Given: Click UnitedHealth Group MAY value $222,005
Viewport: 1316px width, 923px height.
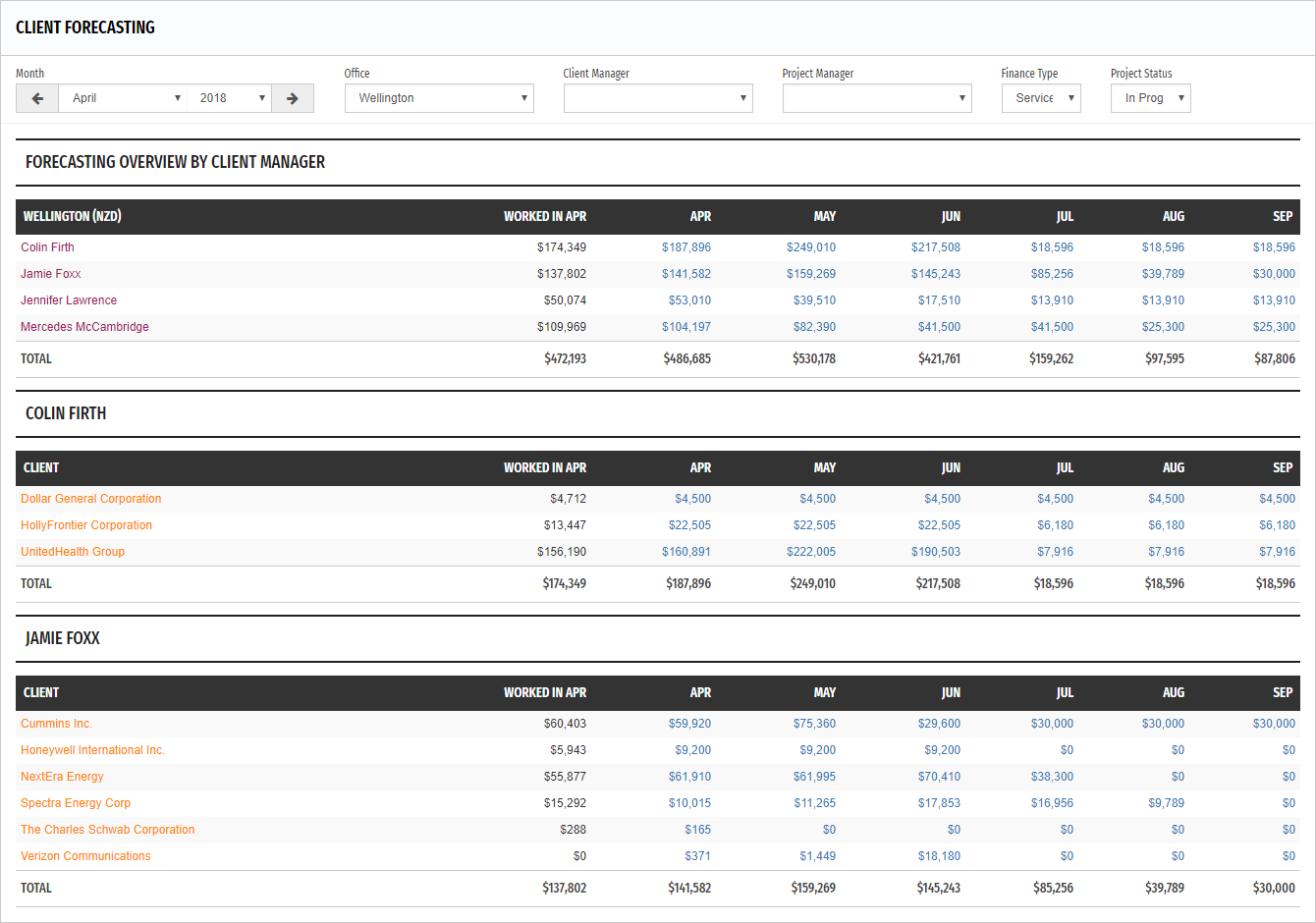Looking at the screenshot, I should [x=811, y=552].
